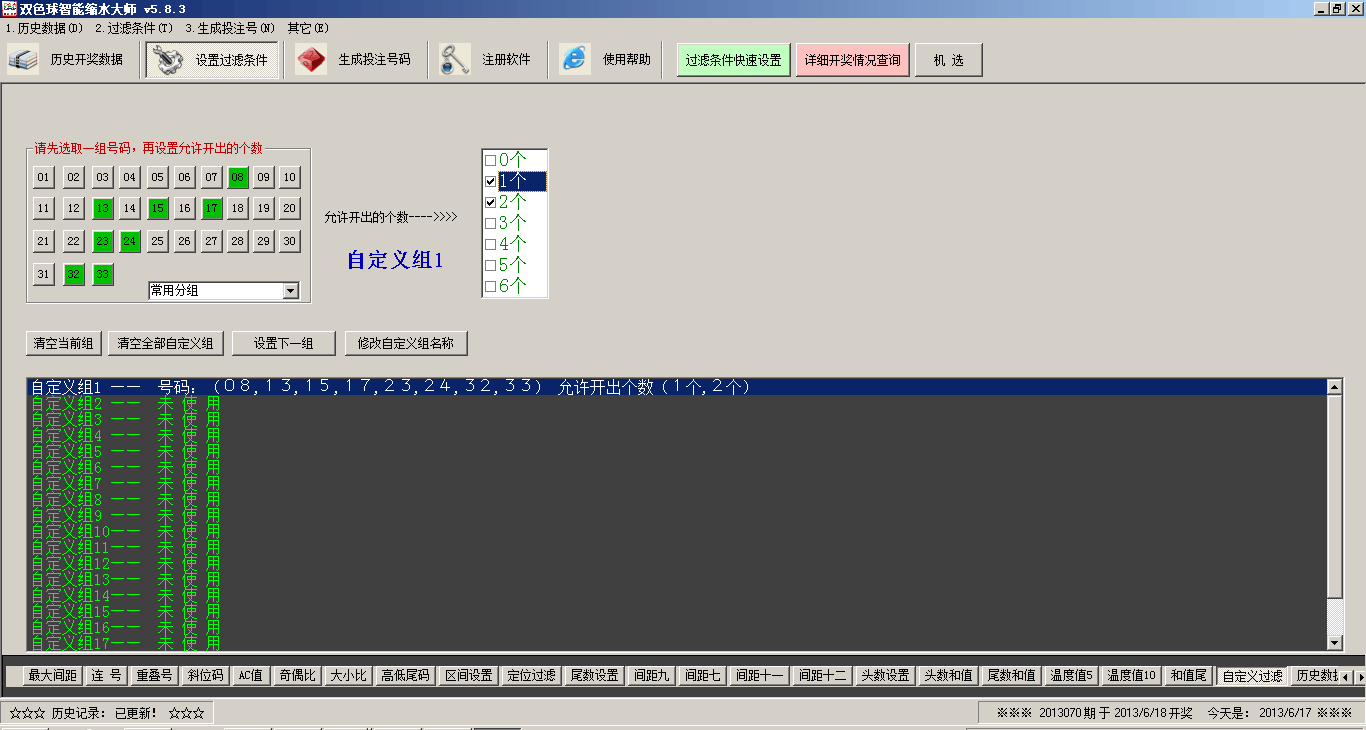Switch to the 连号 tab

click(x=106, y=676)
